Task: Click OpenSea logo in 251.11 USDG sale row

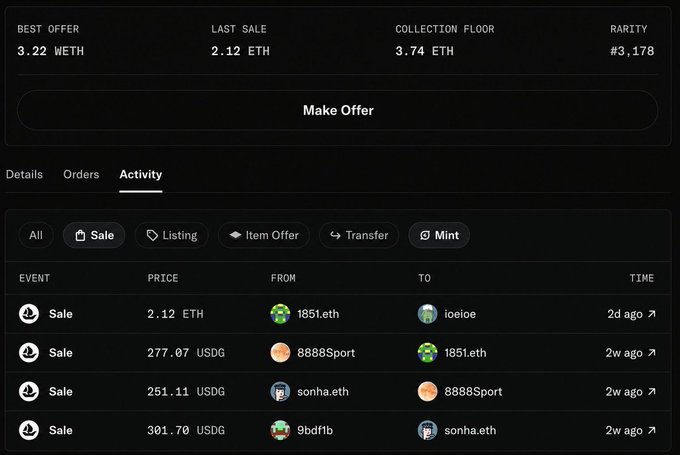Action: (x=29, y=391)
